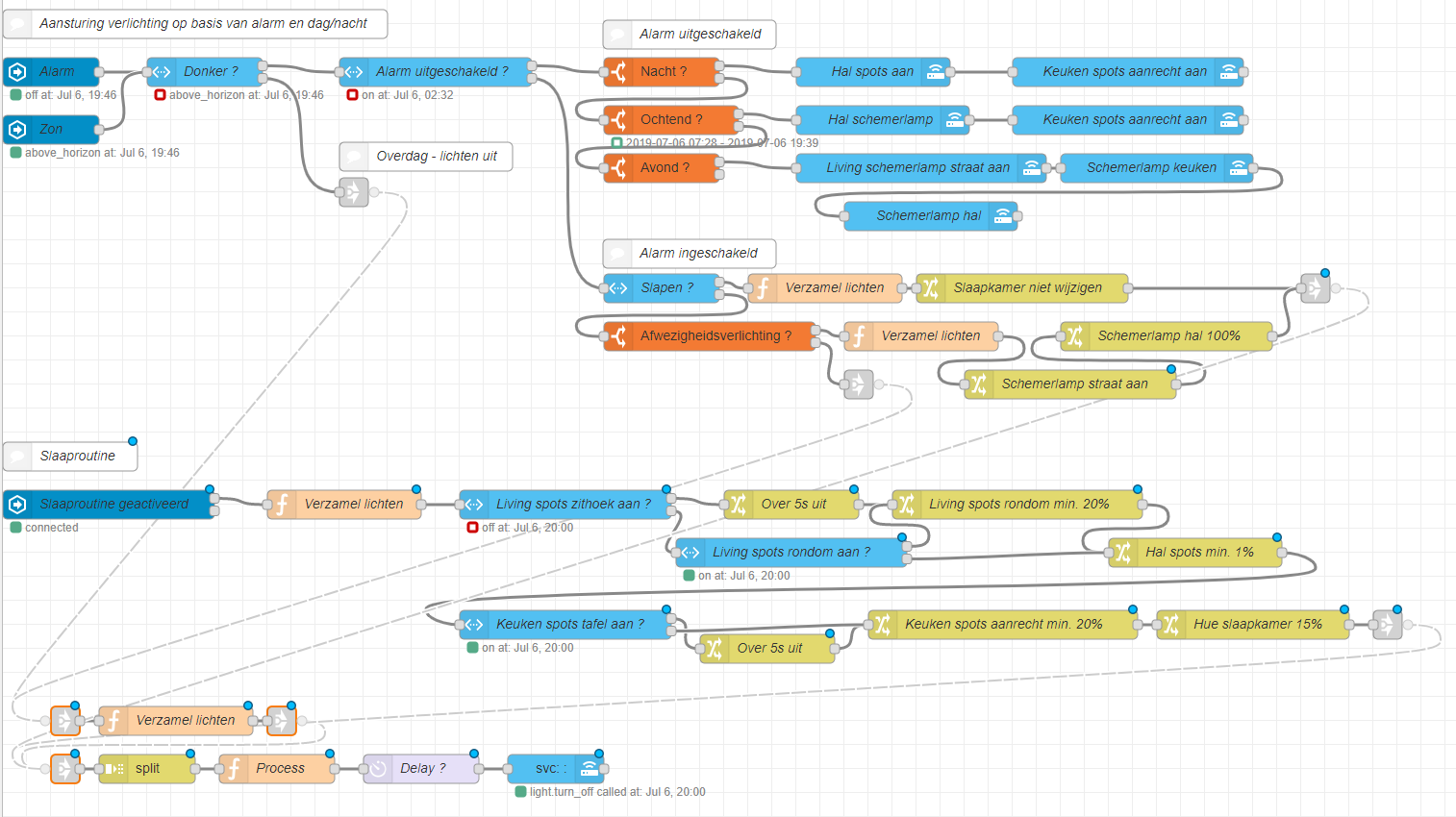1456x817 pixels.
Task: Select the Slaaproutine geactiveerd node
Action: [113, 505]
